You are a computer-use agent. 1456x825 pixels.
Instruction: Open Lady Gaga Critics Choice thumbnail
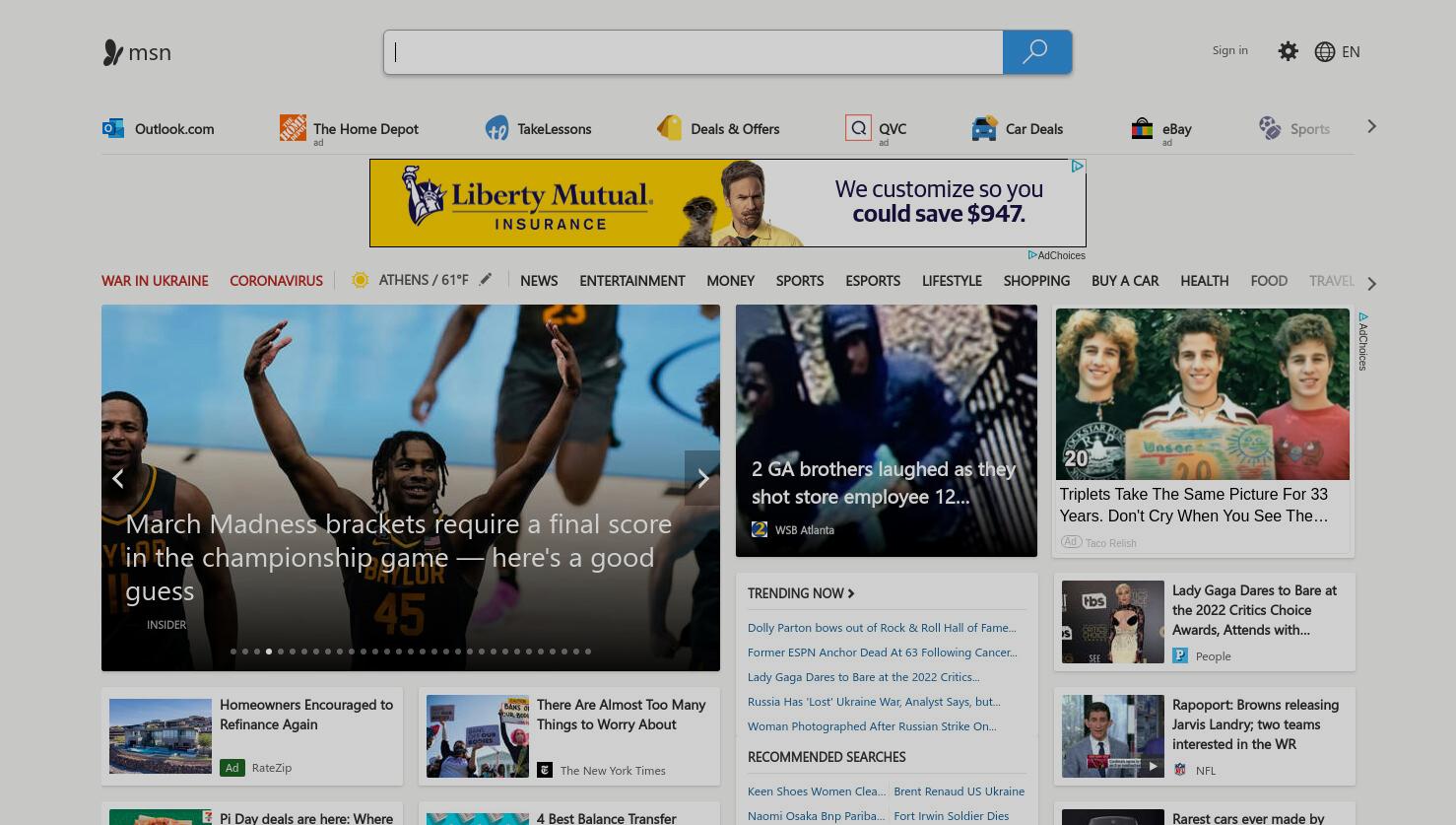[x=1113, y=622]
